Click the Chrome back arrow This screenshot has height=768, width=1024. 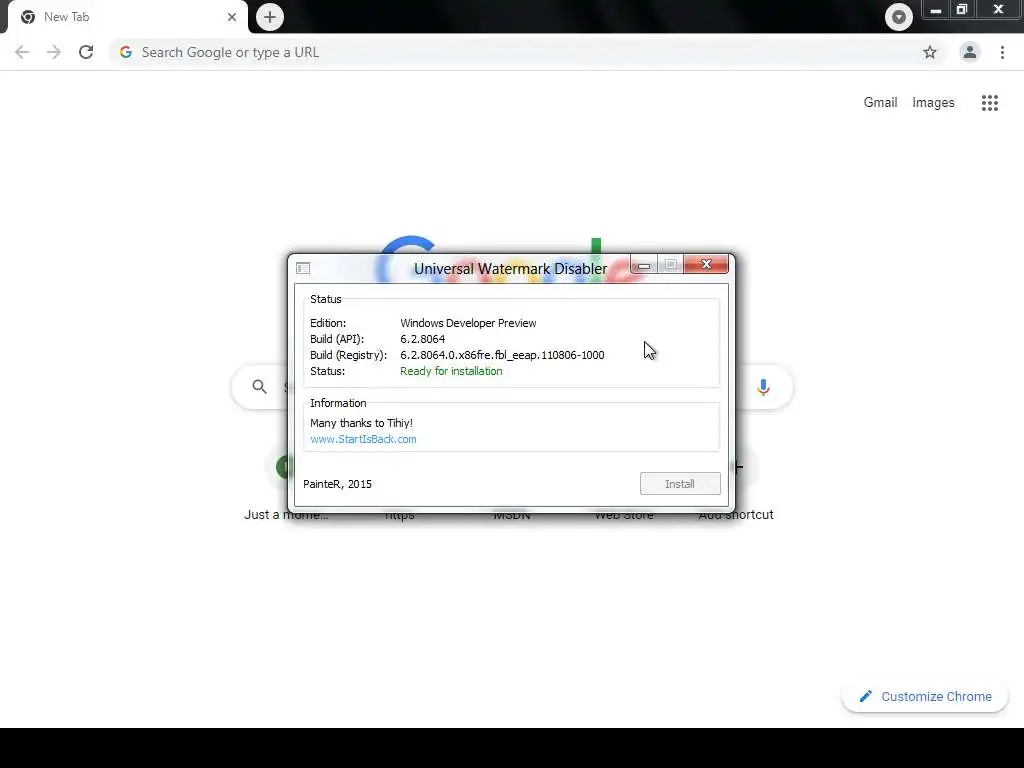point(22,52)
